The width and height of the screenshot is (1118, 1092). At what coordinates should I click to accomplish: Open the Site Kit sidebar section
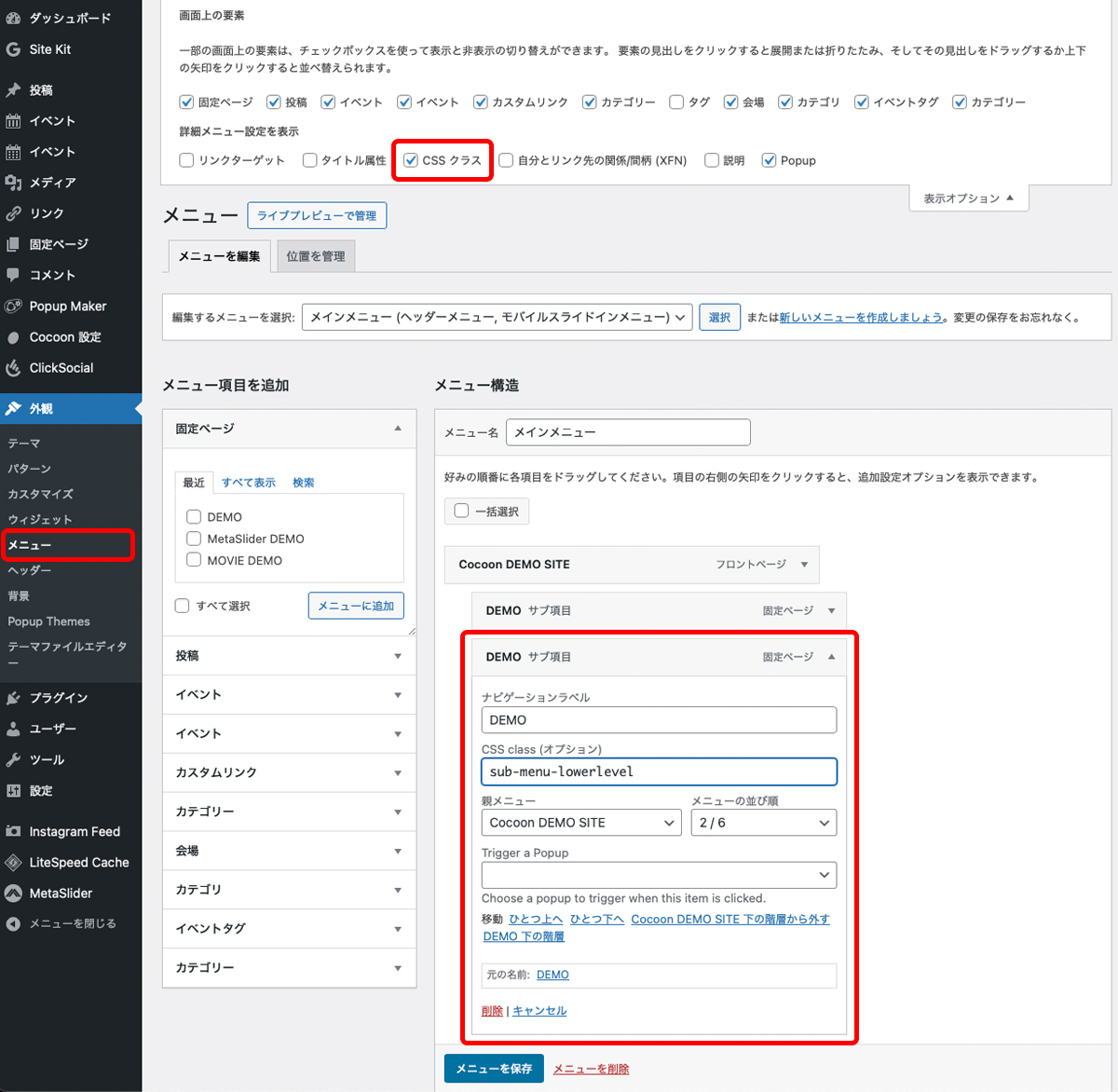point(51,49)
